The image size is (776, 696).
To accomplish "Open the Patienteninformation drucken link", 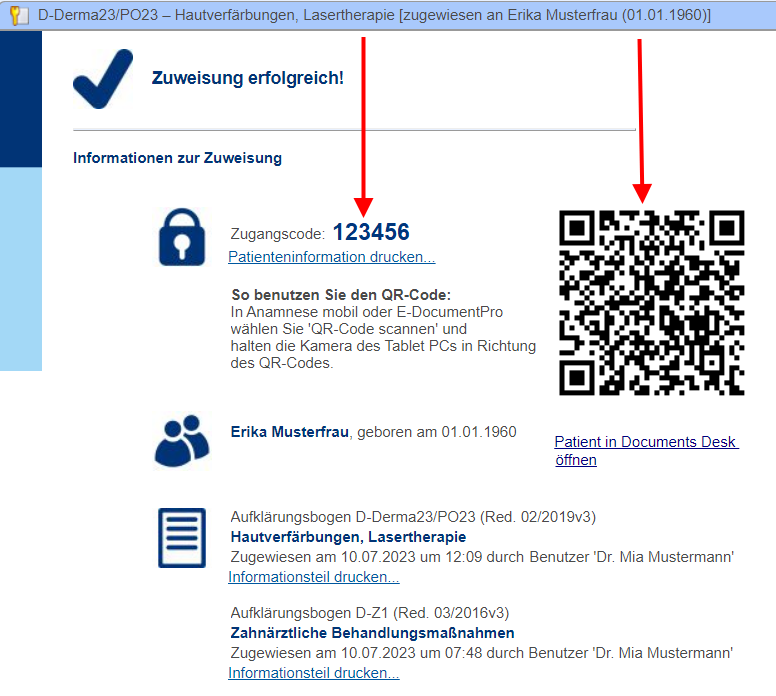I will pyautogui.click(x=332, y=257).
